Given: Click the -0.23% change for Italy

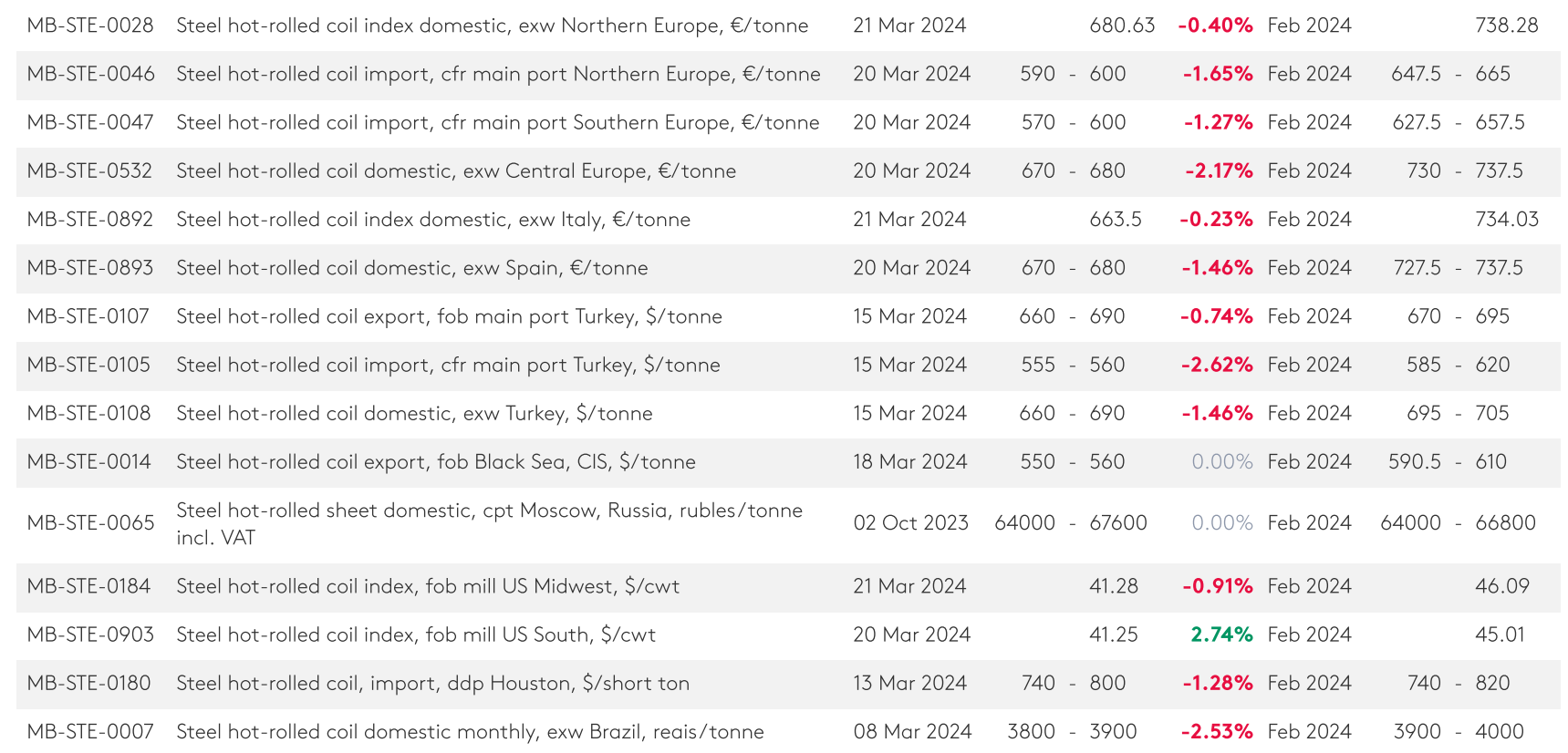Looking at the screenshot, I should [x=1215, y=220].
